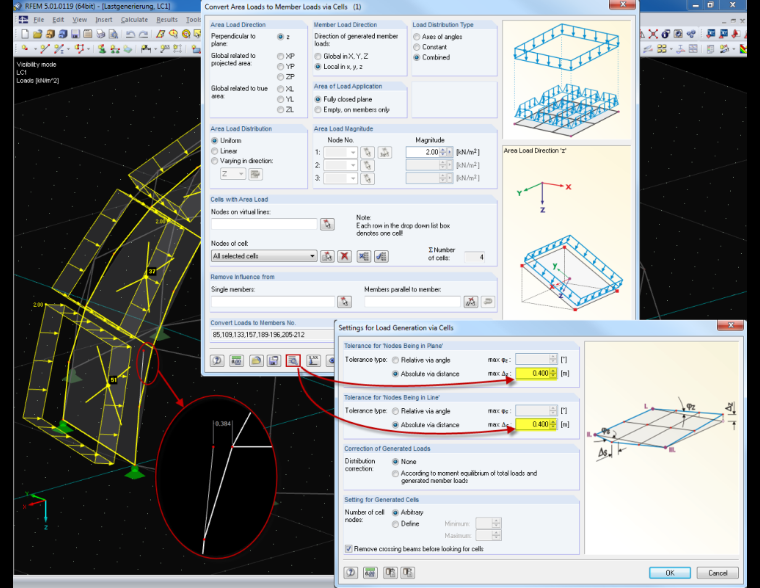Click New model icon in RFEM toolbar
The width and height of the screenshot is (760, 588).
(25, 34)
